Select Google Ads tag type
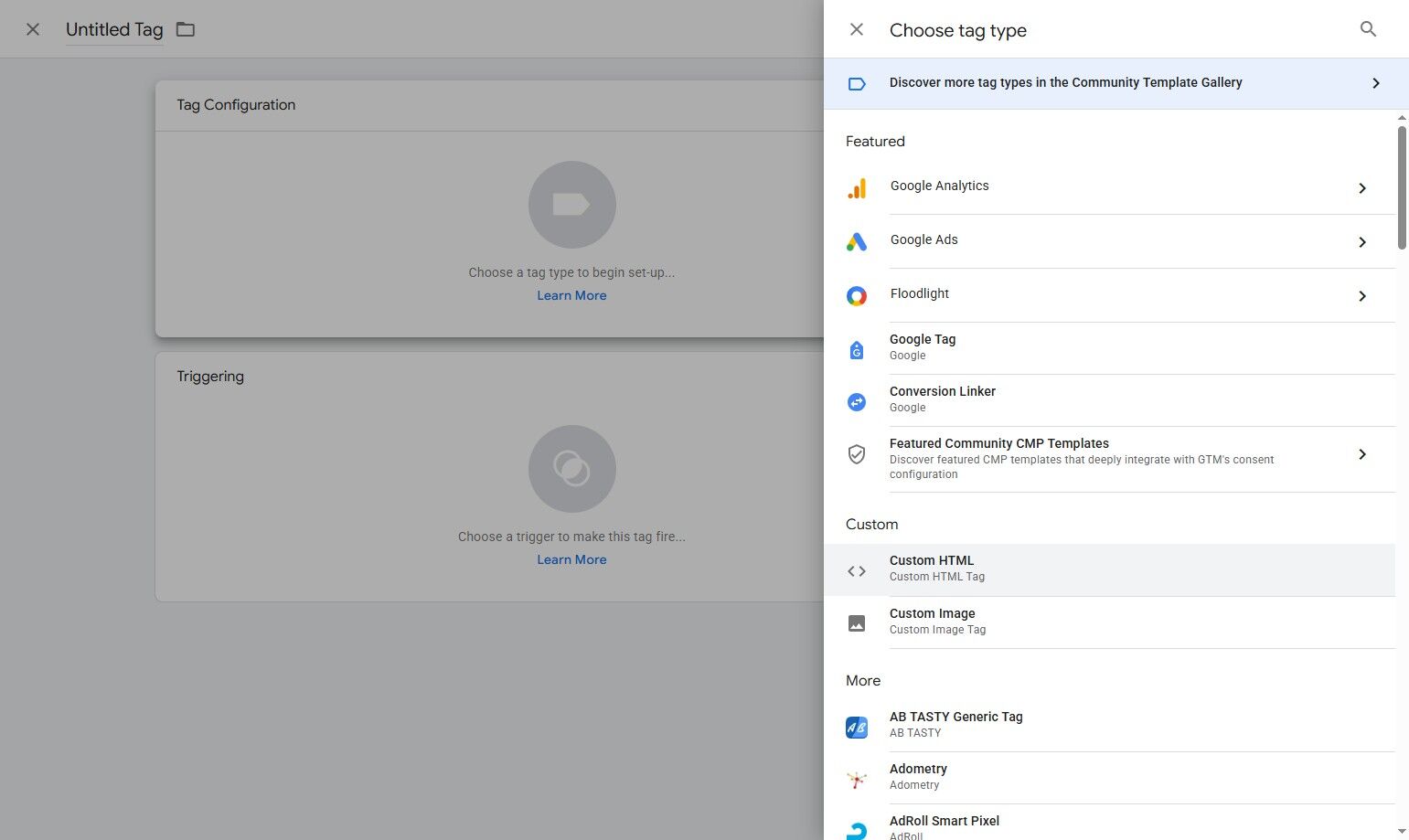 pyautogui.click(x=1109, y=241)
